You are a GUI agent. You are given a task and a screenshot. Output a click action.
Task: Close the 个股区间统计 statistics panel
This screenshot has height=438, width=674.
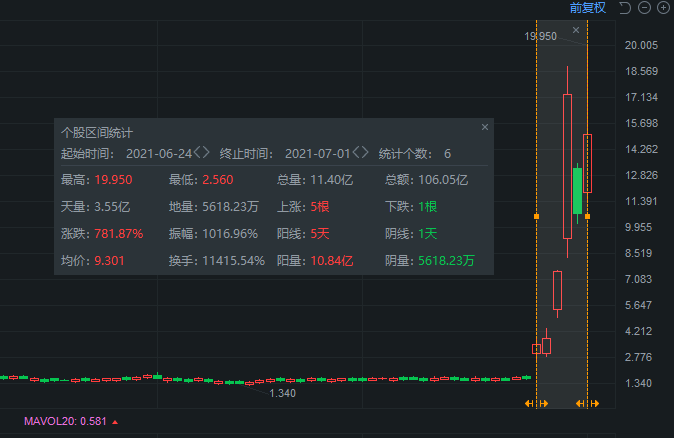click(x=485, y=128)
